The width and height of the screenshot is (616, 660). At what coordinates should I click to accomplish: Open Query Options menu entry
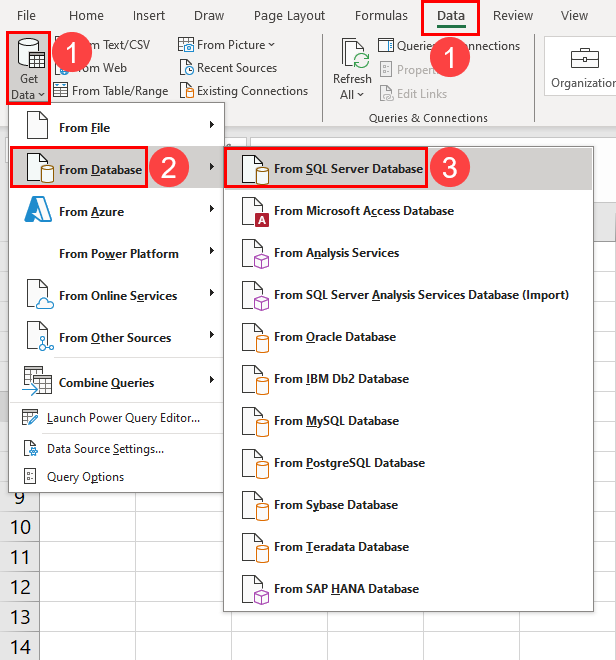117,476
